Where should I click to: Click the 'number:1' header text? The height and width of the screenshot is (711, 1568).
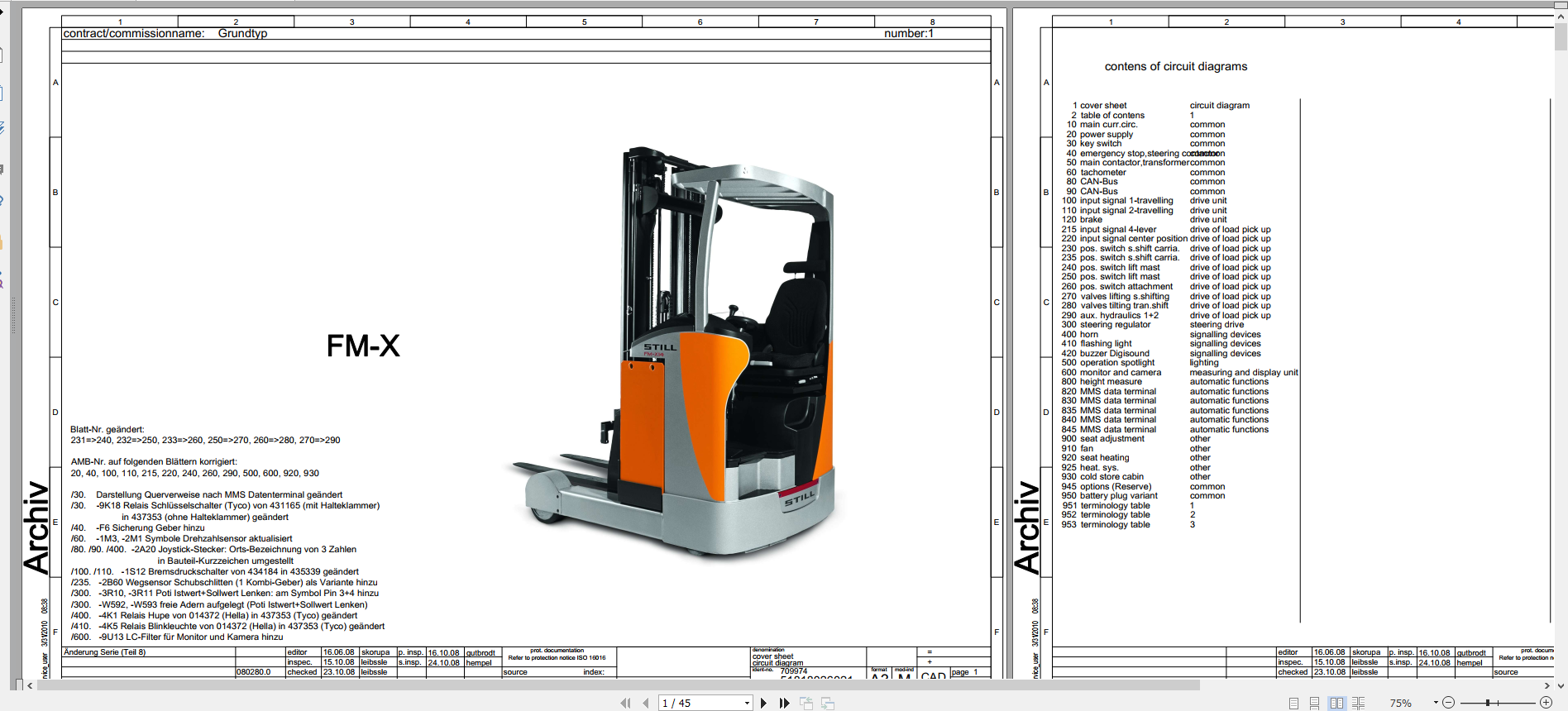909,34
